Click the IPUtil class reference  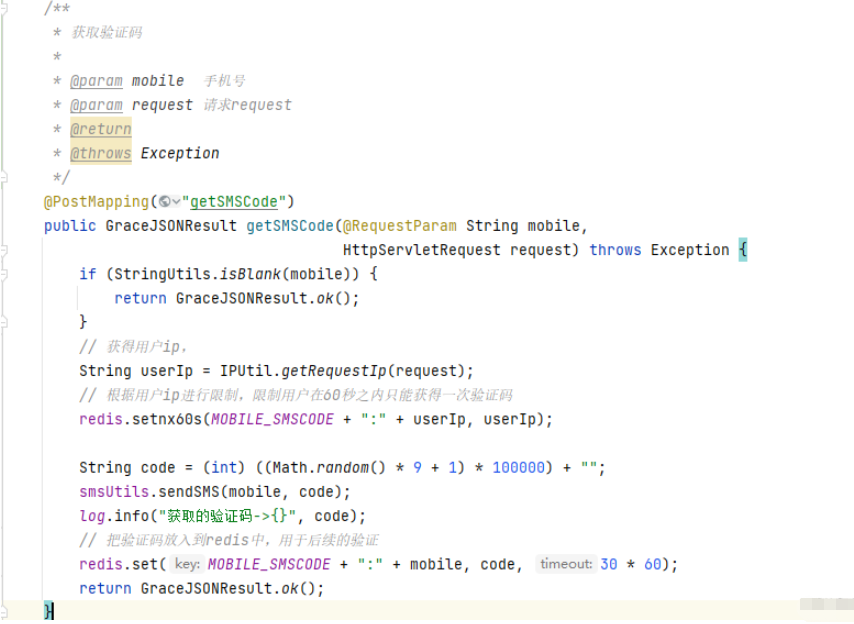(x=246, y=371)
